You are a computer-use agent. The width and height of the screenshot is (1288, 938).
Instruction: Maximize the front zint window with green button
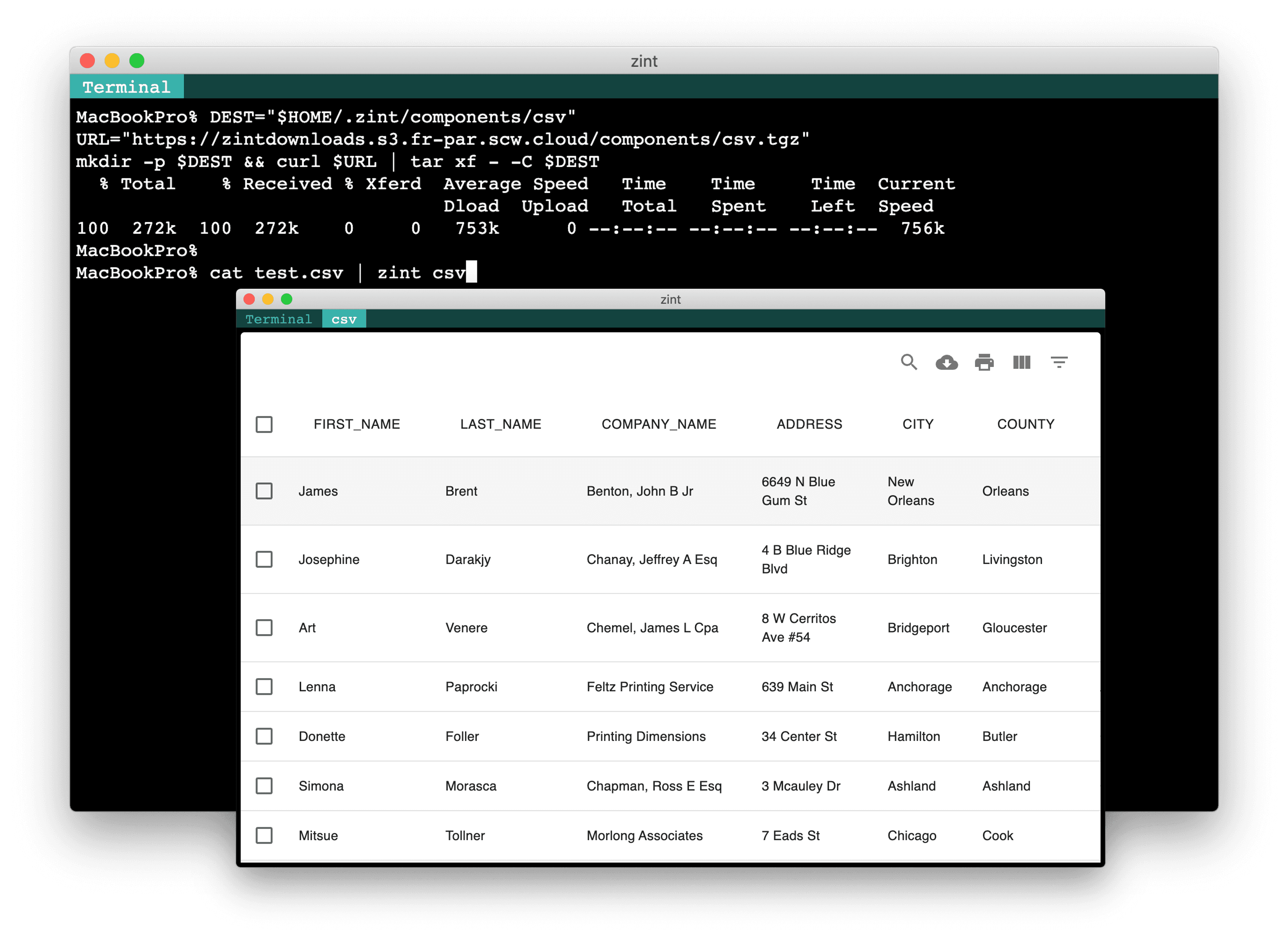point(287,299)
